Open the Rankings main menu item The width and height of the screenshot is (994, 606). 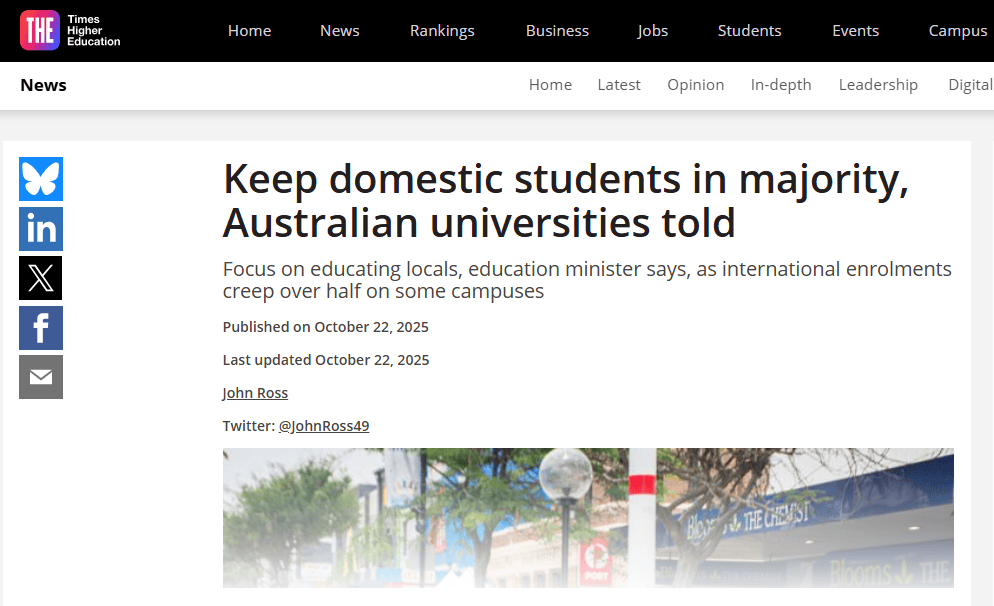coord(442,31)
